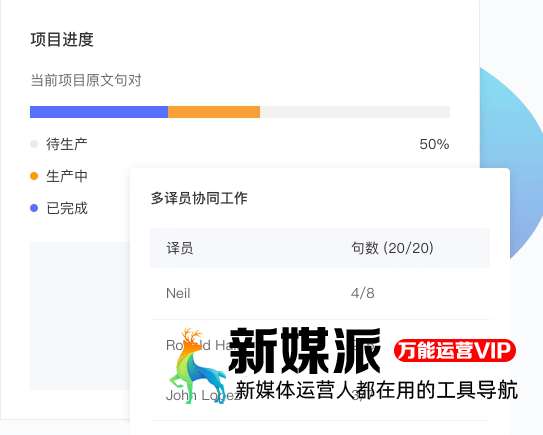
Task: Click the colorful deer logo icon
Action: [x=197, y=365]
